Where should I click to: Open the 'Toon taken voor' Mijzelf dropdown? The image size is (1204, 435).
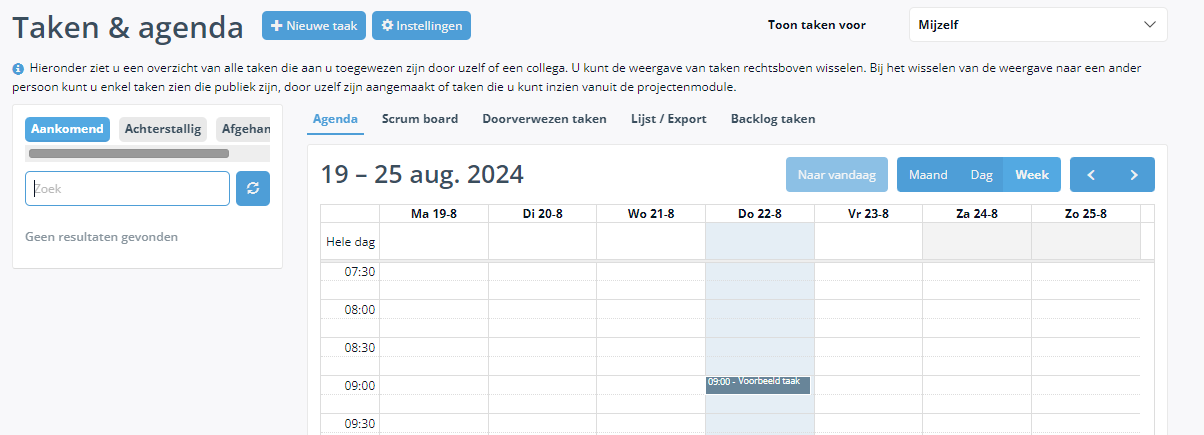click(x=1038, y=25)
